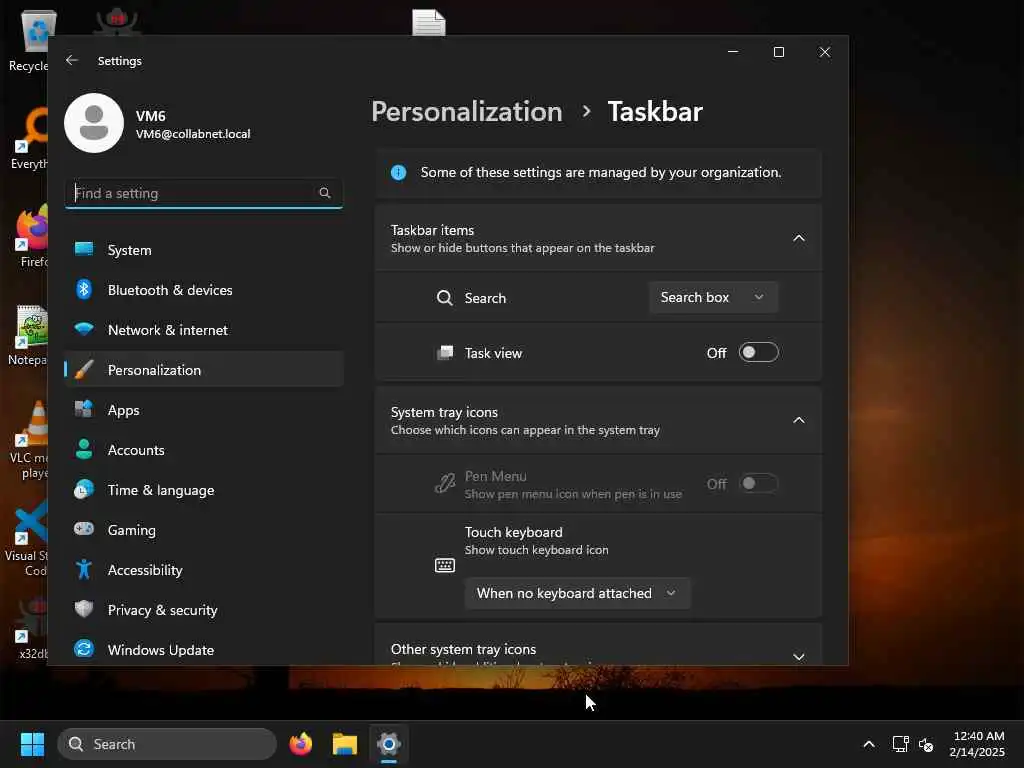
Task: Open Bluetooth & devices settings
Action: pyautogui.click(x=204, y=289)
